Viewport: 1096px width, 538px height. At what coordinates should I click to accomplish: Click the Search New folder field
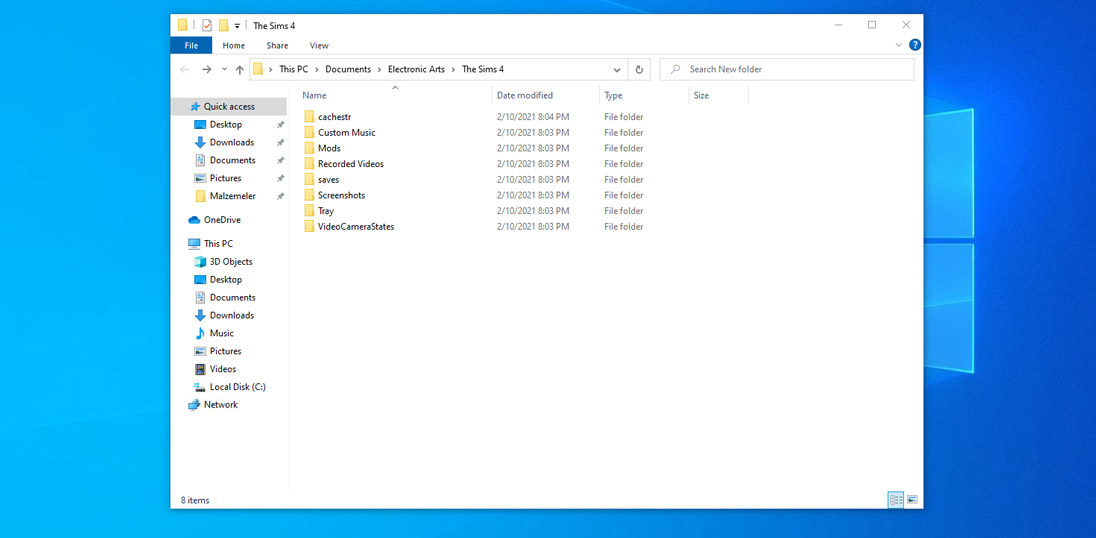coord(786,69)
